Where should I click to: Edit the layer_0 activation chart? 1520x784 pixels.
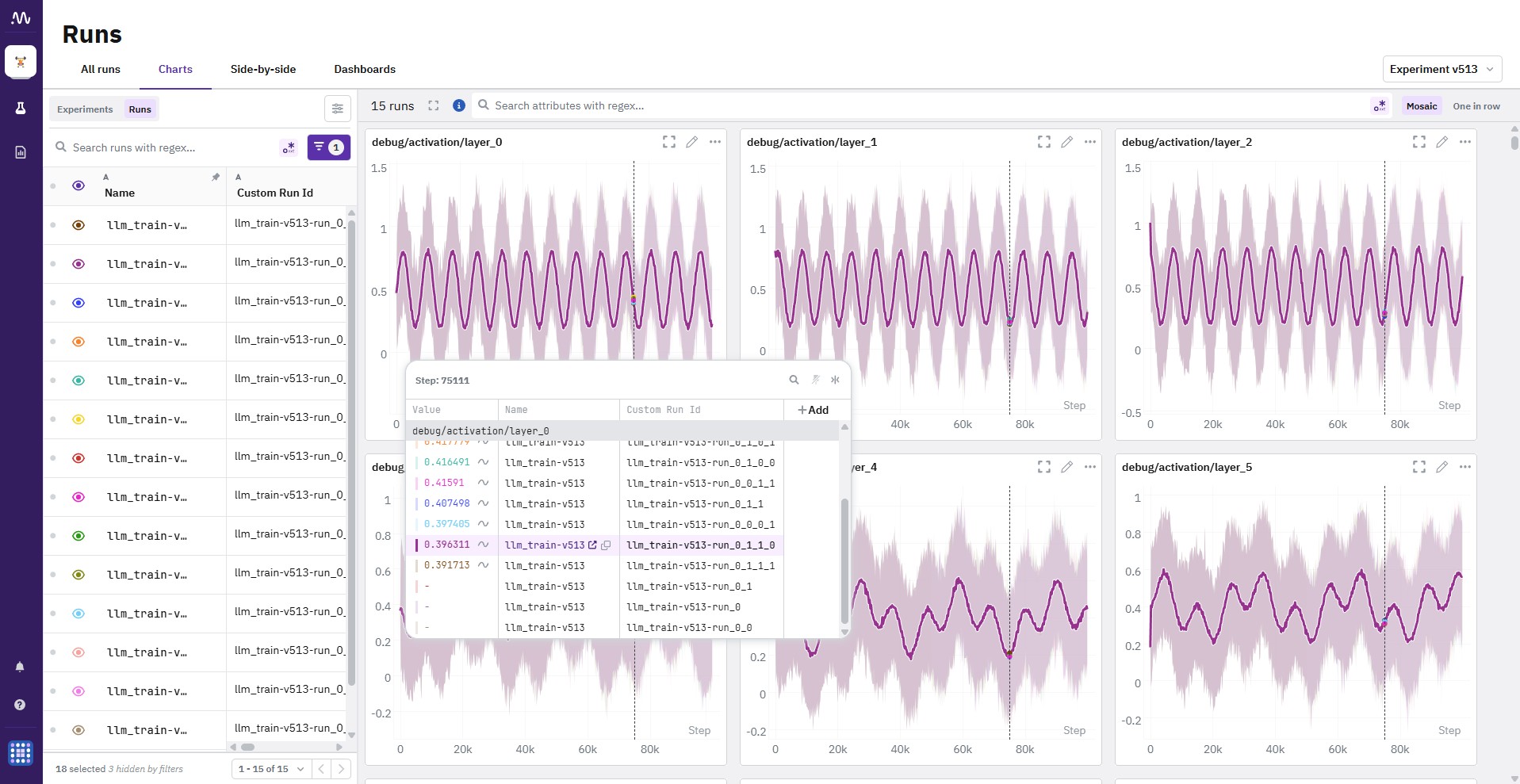tap(692, 142)
